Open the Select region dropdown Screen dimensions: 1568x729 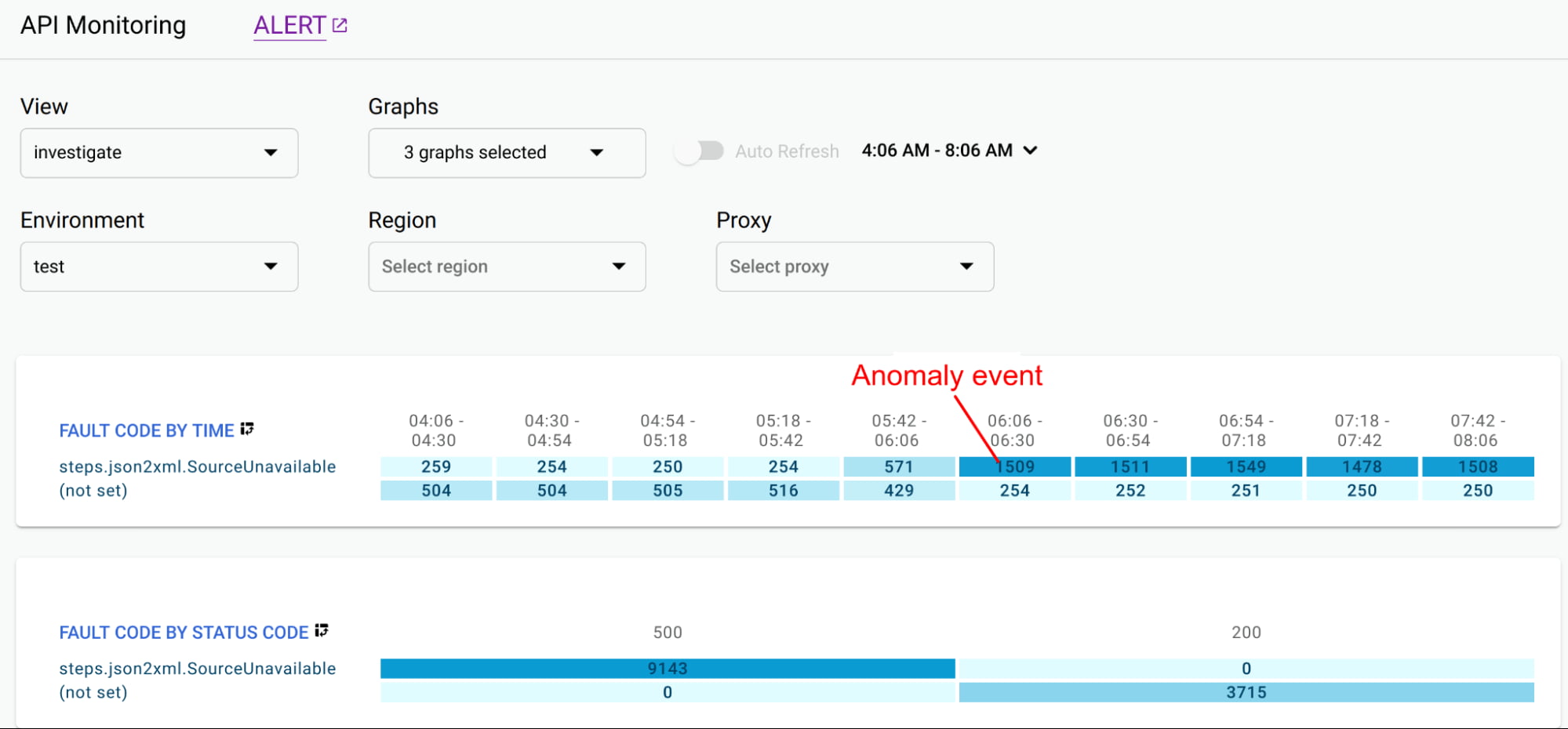(x=507, y=267)
